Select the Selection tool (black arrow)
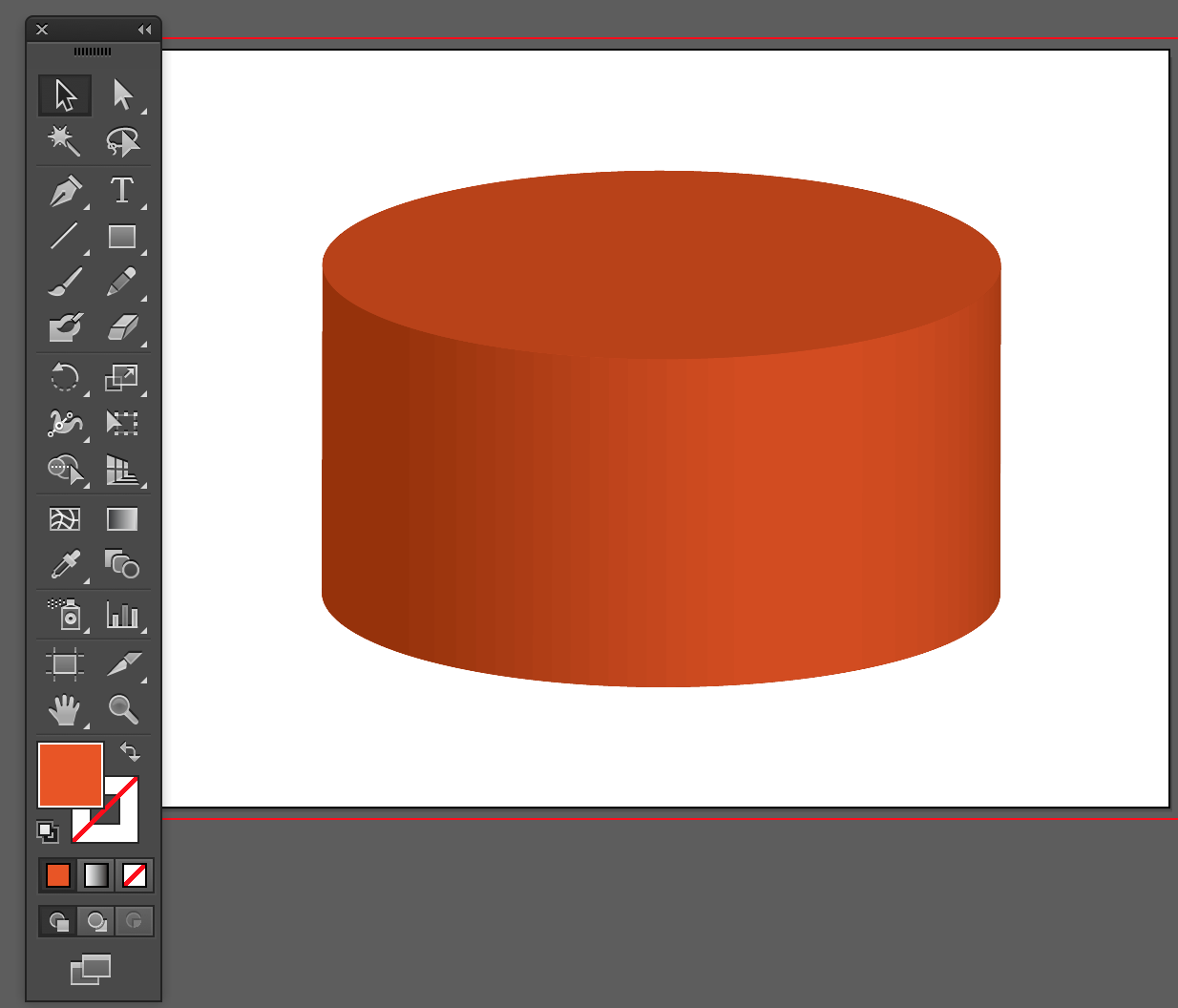The width and height of the screenshot is (1178, 1008). click(x=65, y=95)
